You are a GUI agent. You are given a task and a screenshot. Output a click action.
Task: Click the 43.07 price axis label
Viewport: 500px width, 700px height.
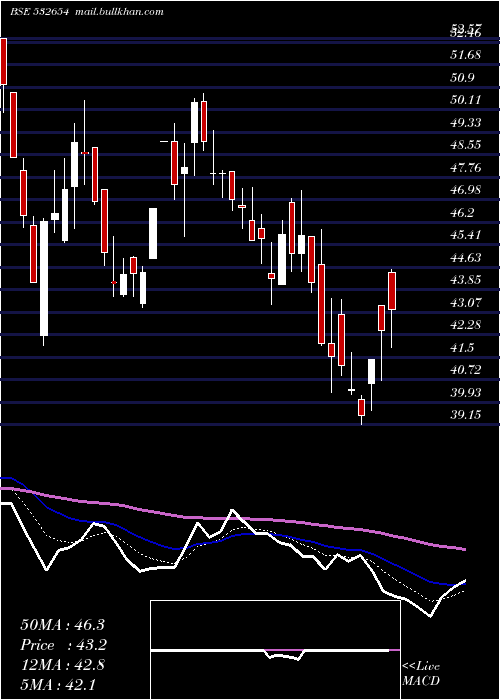[466, 303]
